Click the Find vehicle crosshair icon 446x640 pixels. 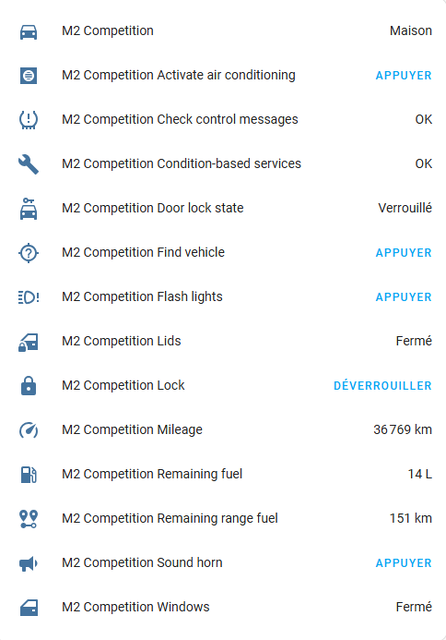29,253
